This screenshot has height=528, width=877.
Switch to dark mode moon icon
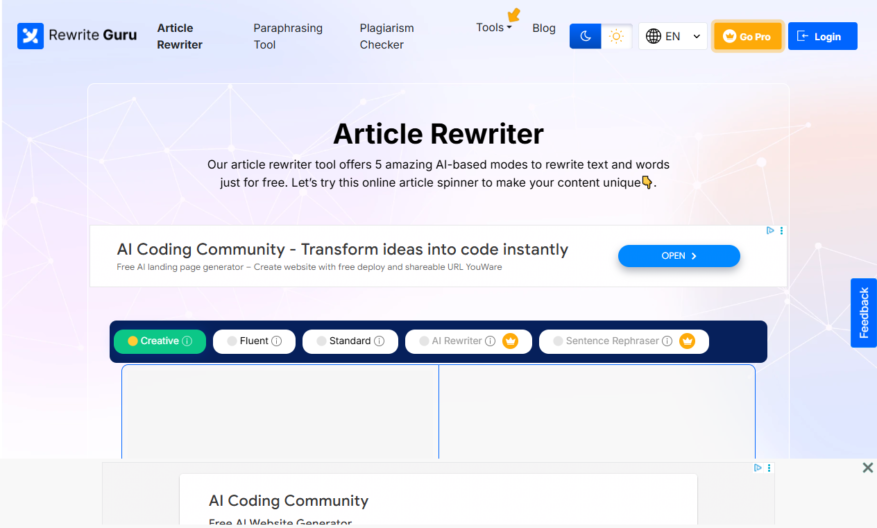pos(585,36)
